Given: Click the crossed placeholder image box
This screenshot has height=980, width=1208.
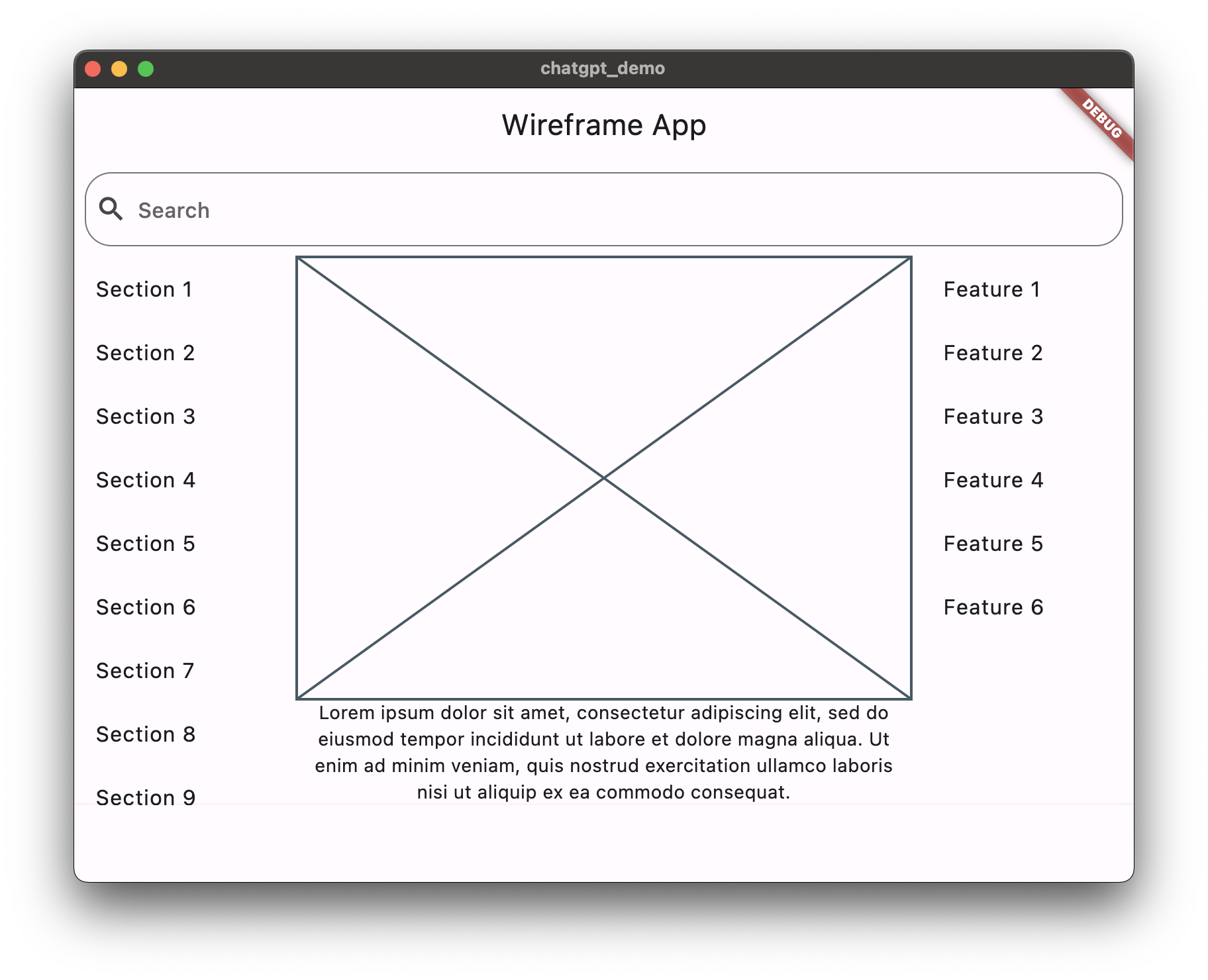Looking at the screenshot, I should pyautogui.click(x=604, y=477).
